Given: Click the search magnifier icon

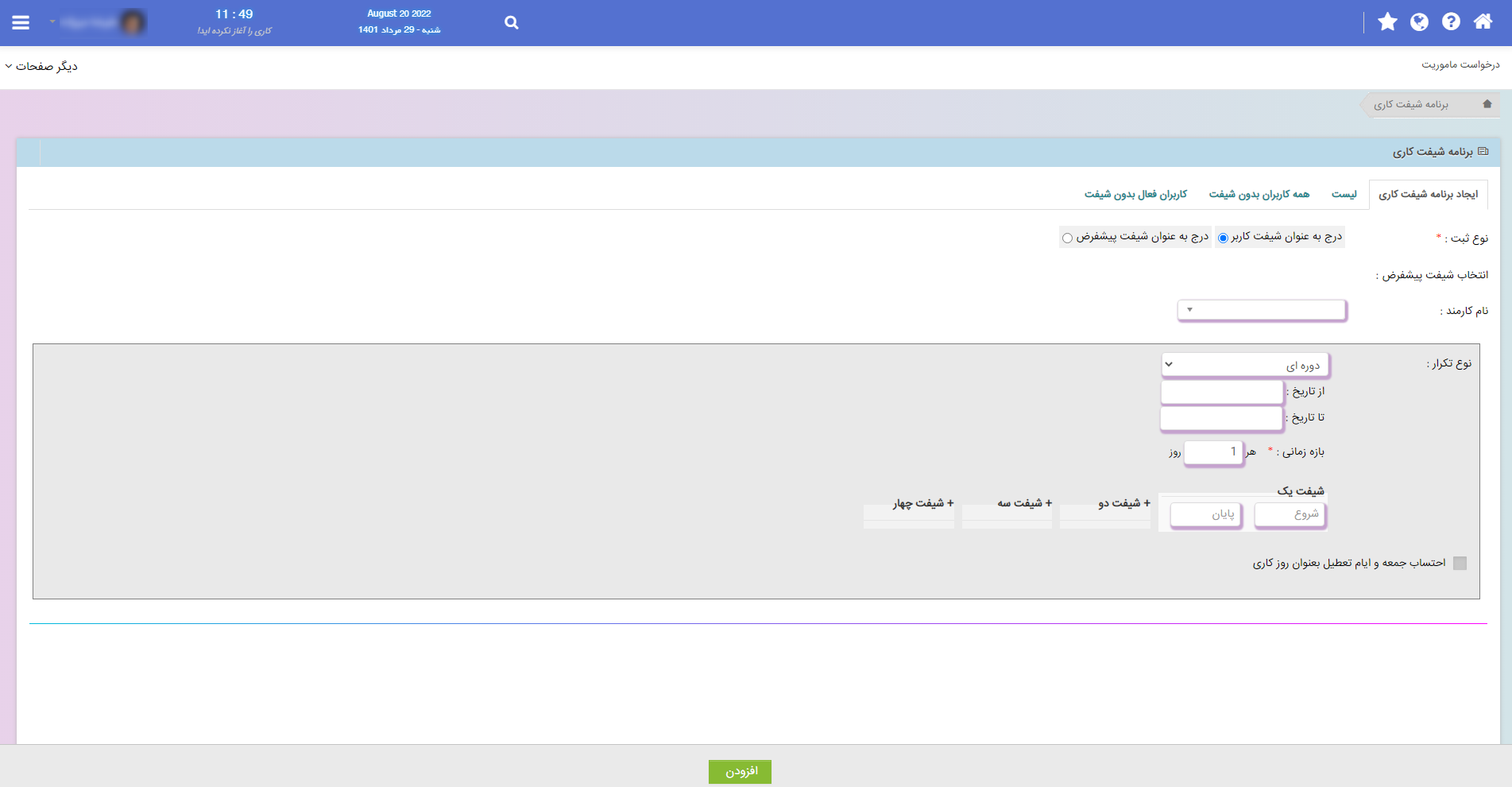Looking at the screenshot, I should [512, 23].
